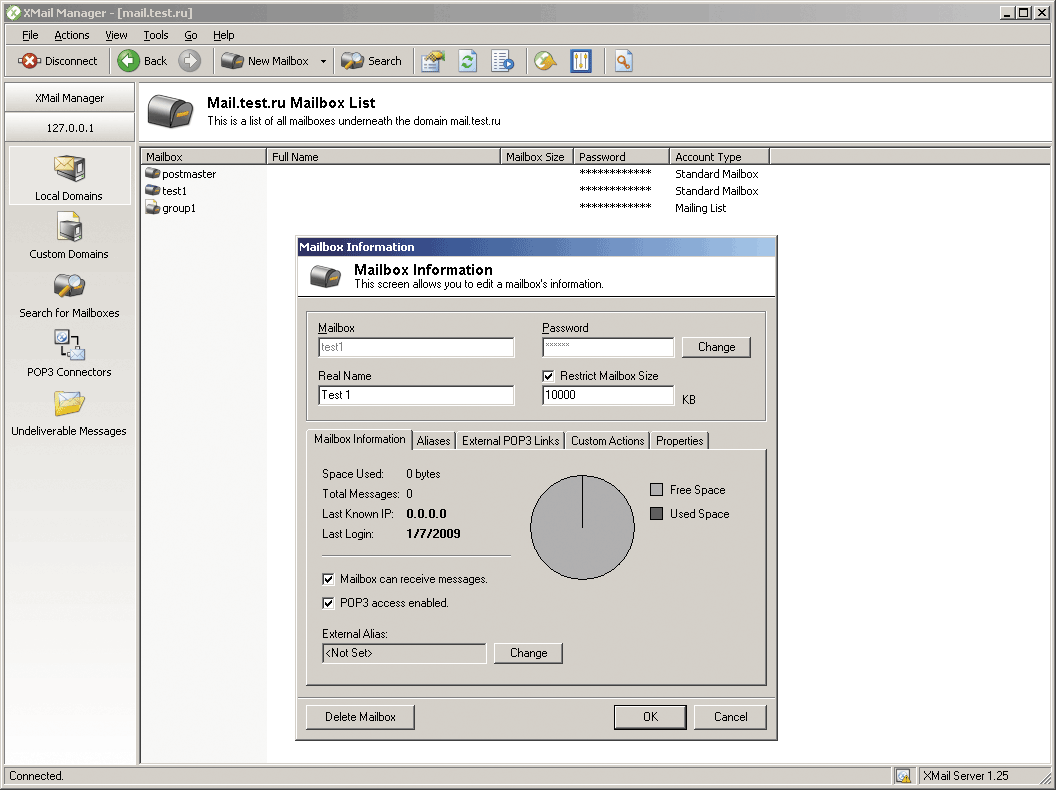Switch to the Properties tab
The width and height of the screenshot is (1056, 790).
(680, 440)
